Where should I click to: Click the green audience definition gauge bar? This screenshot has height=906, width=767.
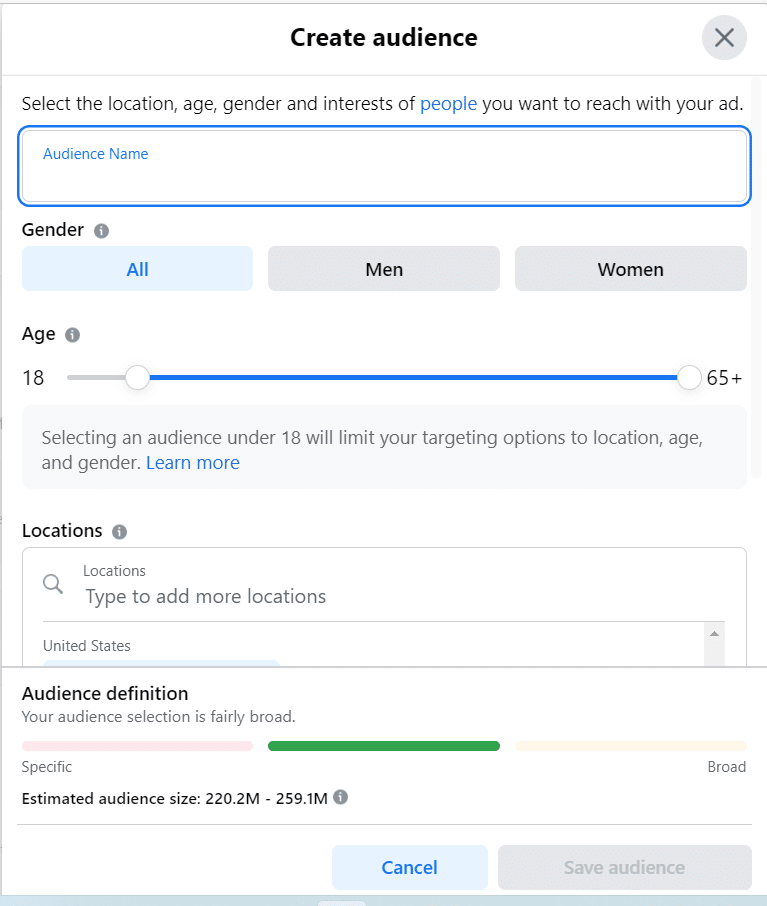[384, 746]
